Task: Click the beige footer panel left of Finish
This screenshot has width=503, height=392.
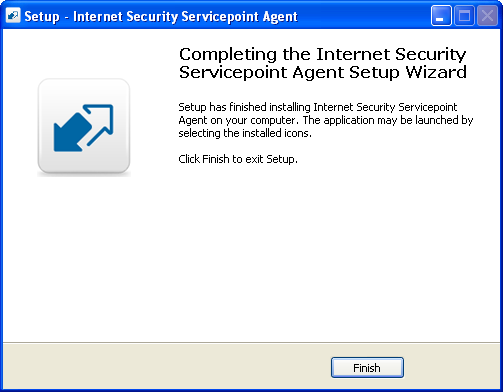Action: [x=167, y=366]
